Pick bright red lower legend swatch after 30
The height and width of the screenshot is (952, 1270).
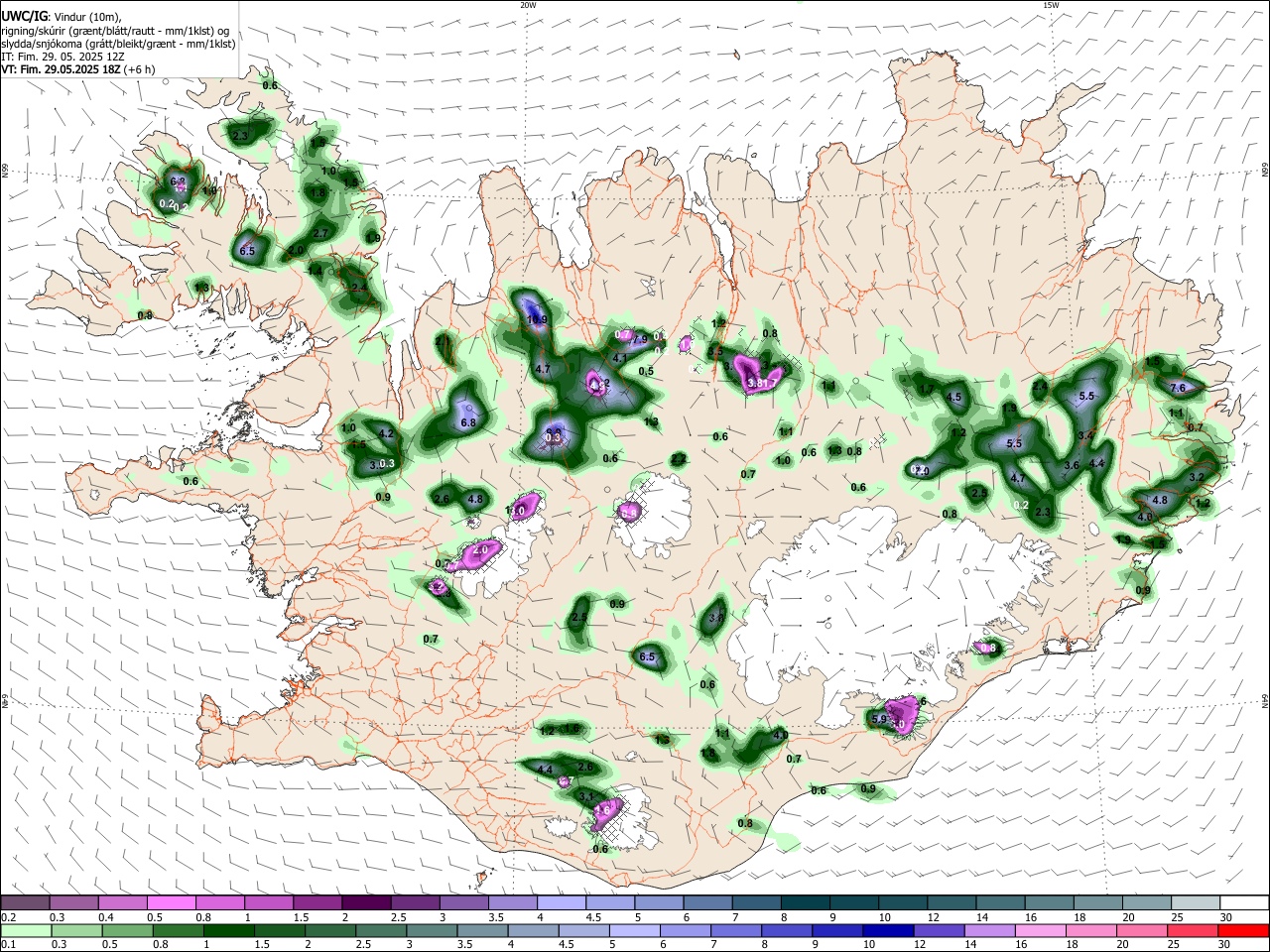[1243, 931]
